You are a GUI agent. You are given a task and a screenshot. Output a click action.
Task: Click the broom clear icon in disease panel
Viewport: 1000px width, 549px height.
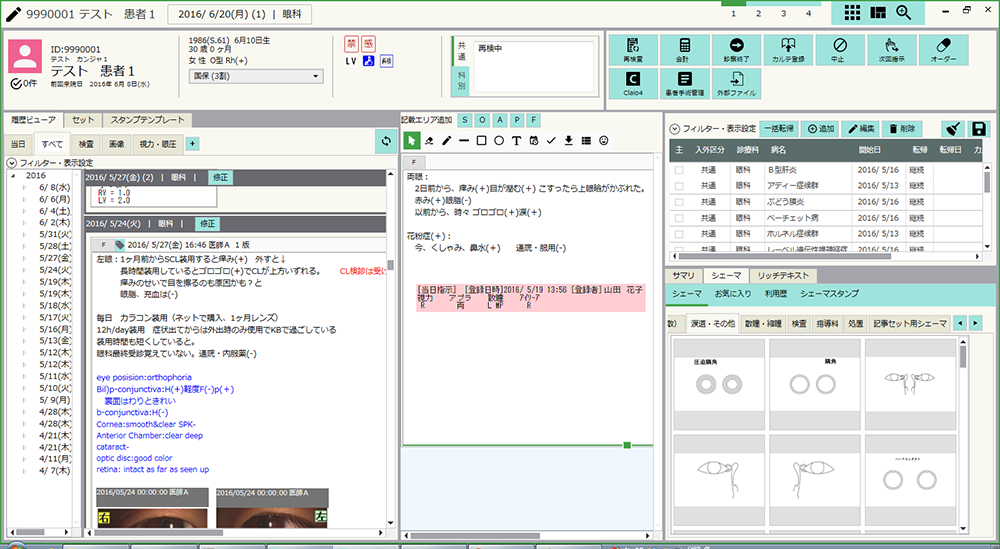(x=953, y=129)
